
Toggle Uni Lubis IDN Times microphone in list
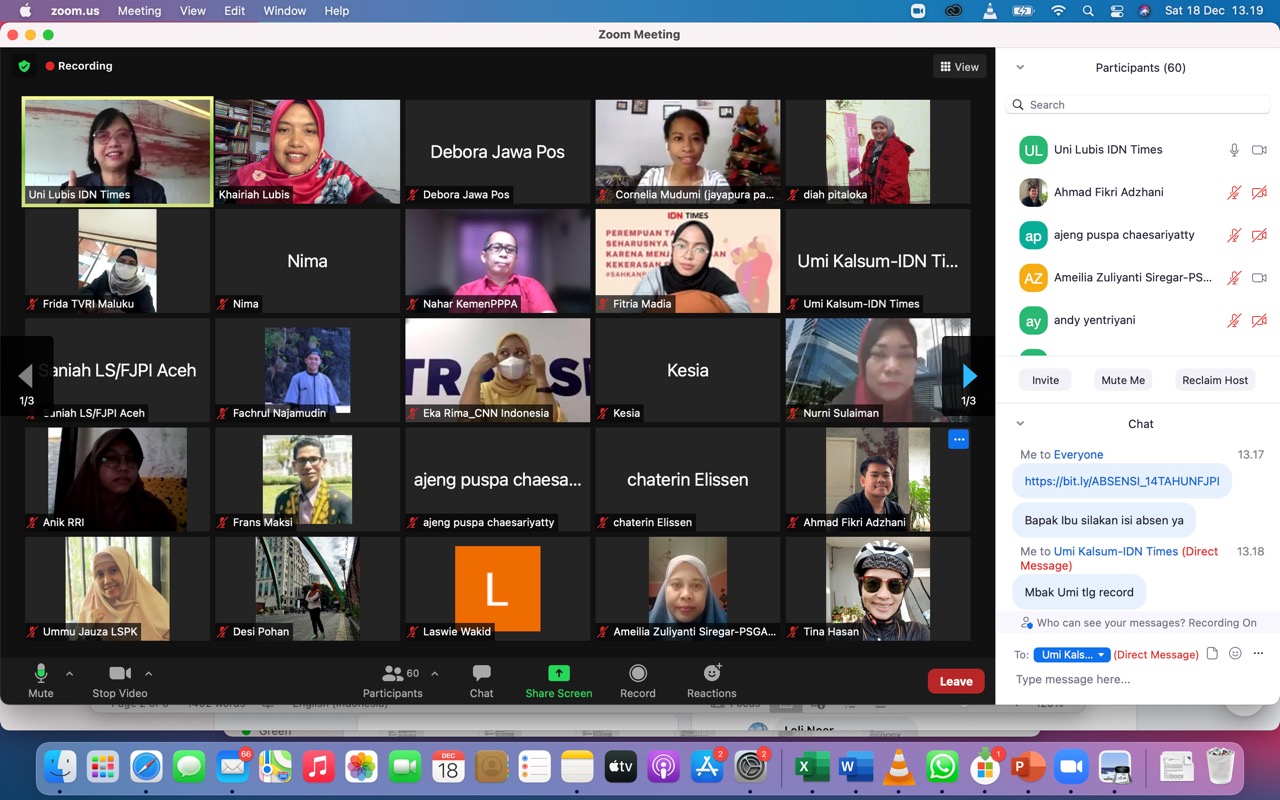[x=1234, y=150]
